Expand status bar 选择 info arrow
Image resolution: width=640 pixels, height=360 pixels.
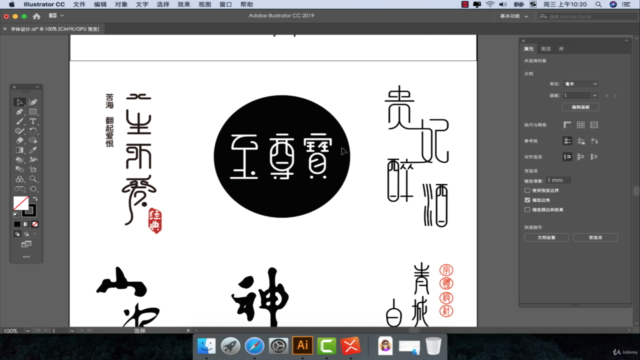(188, 331)
